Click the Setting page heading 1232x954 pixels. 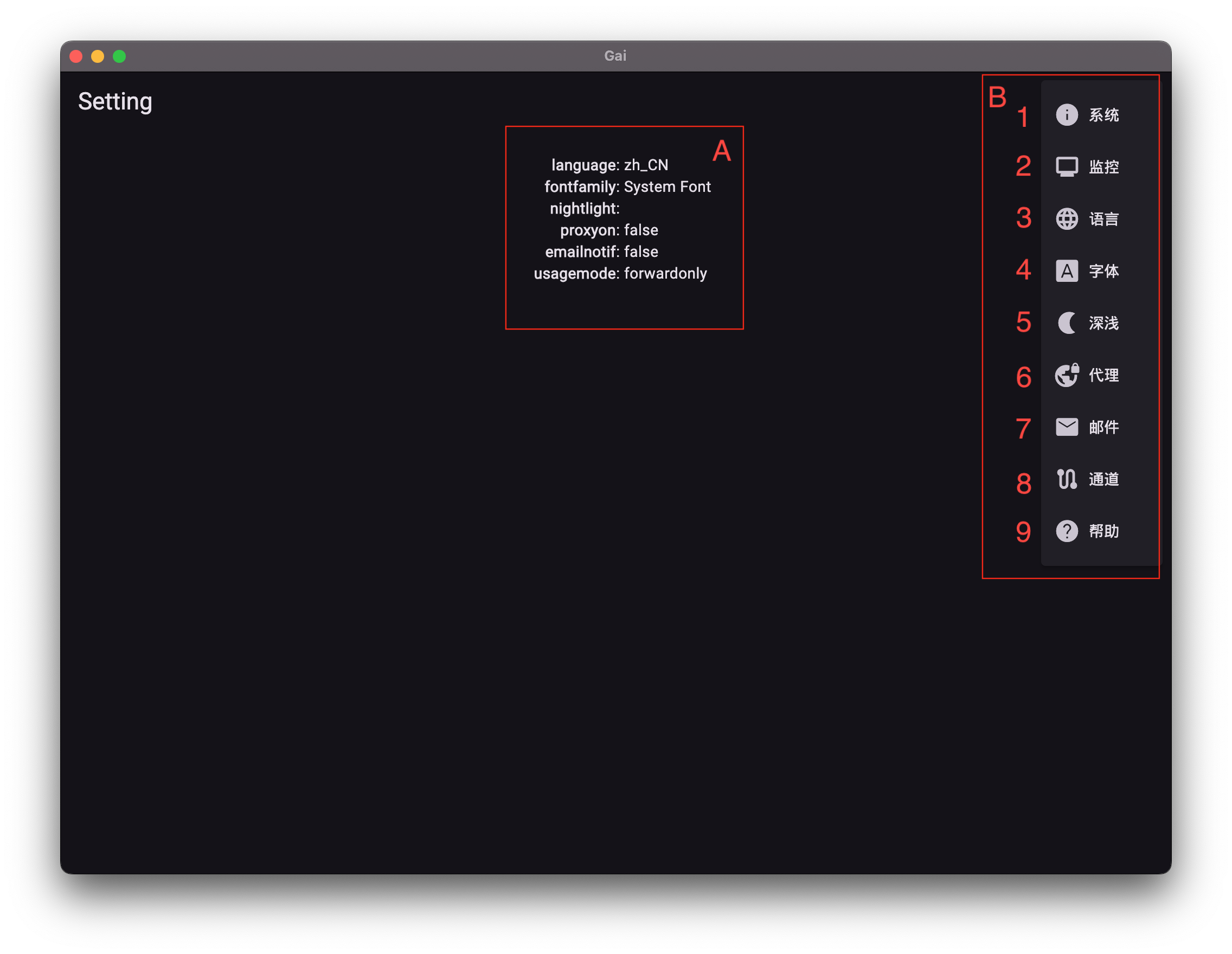point(115,101)
